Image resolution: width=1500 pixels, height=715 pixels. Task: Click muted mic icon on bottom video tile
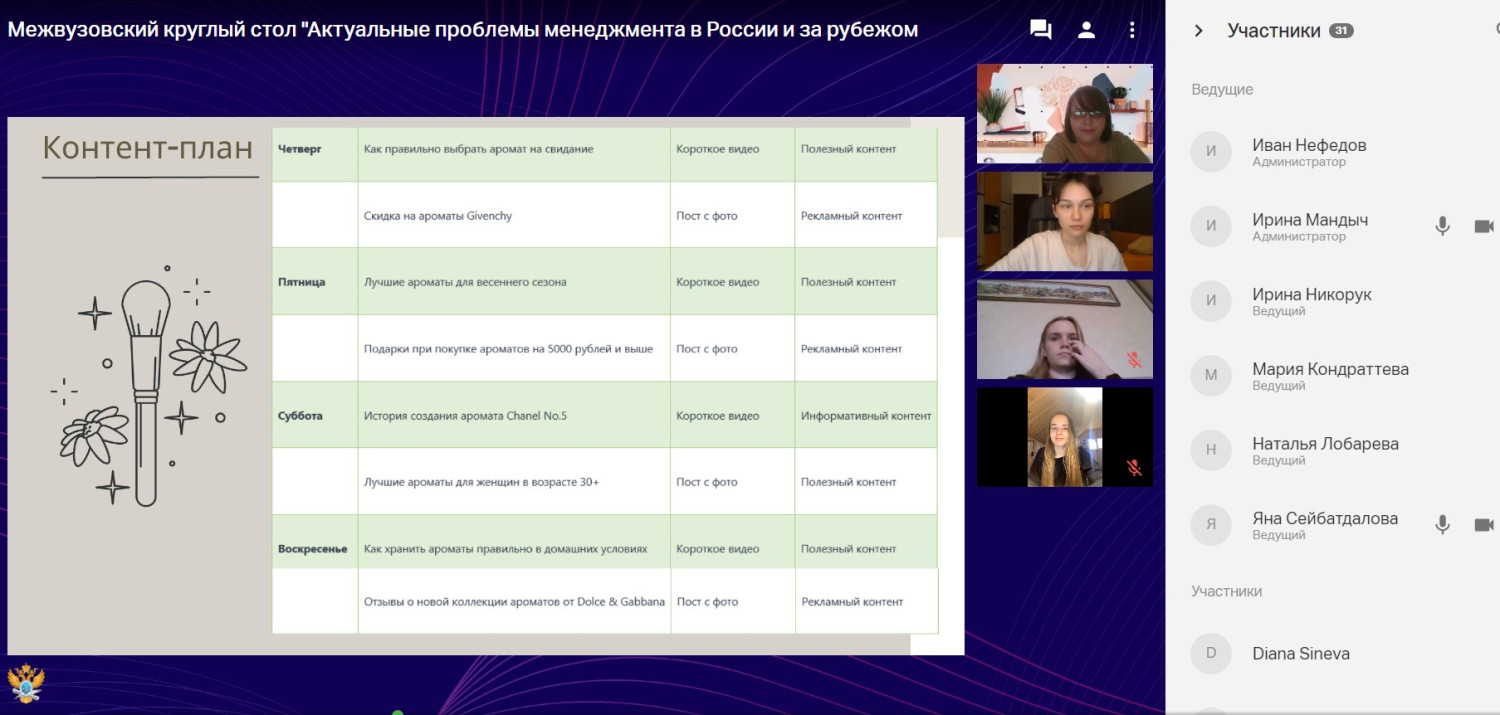click(1134, 467)
